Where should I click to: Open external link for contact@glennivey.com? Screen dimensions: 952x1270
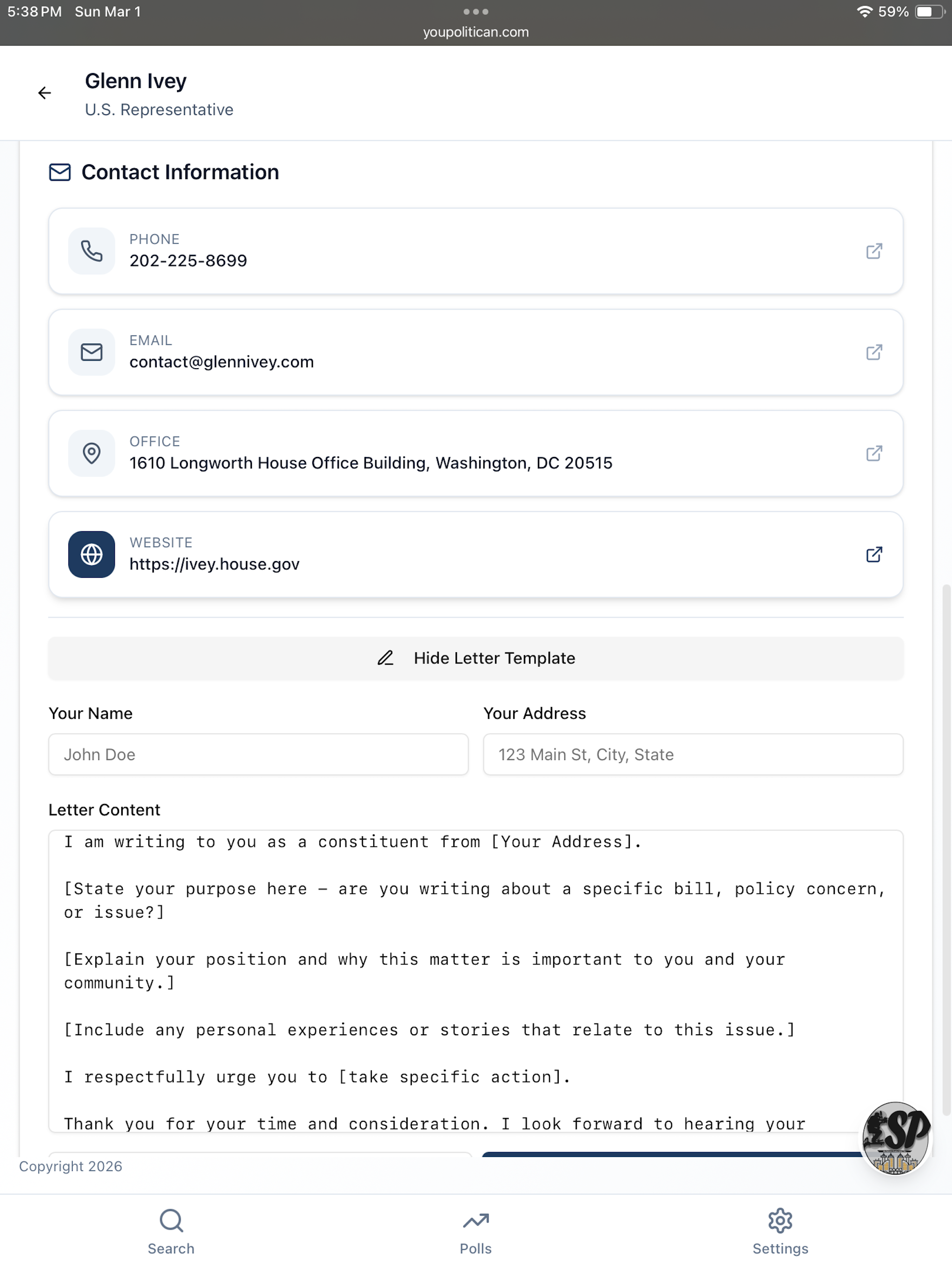873,352
